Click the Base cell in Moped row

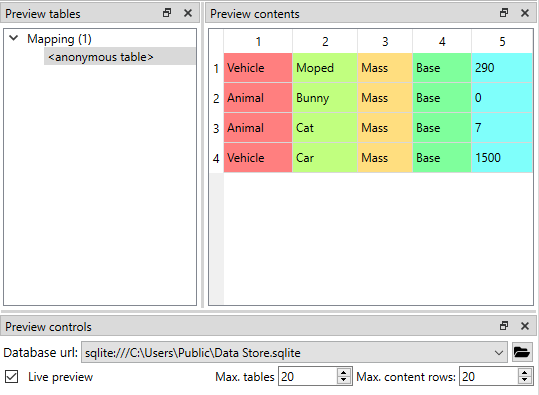point(442,68)
